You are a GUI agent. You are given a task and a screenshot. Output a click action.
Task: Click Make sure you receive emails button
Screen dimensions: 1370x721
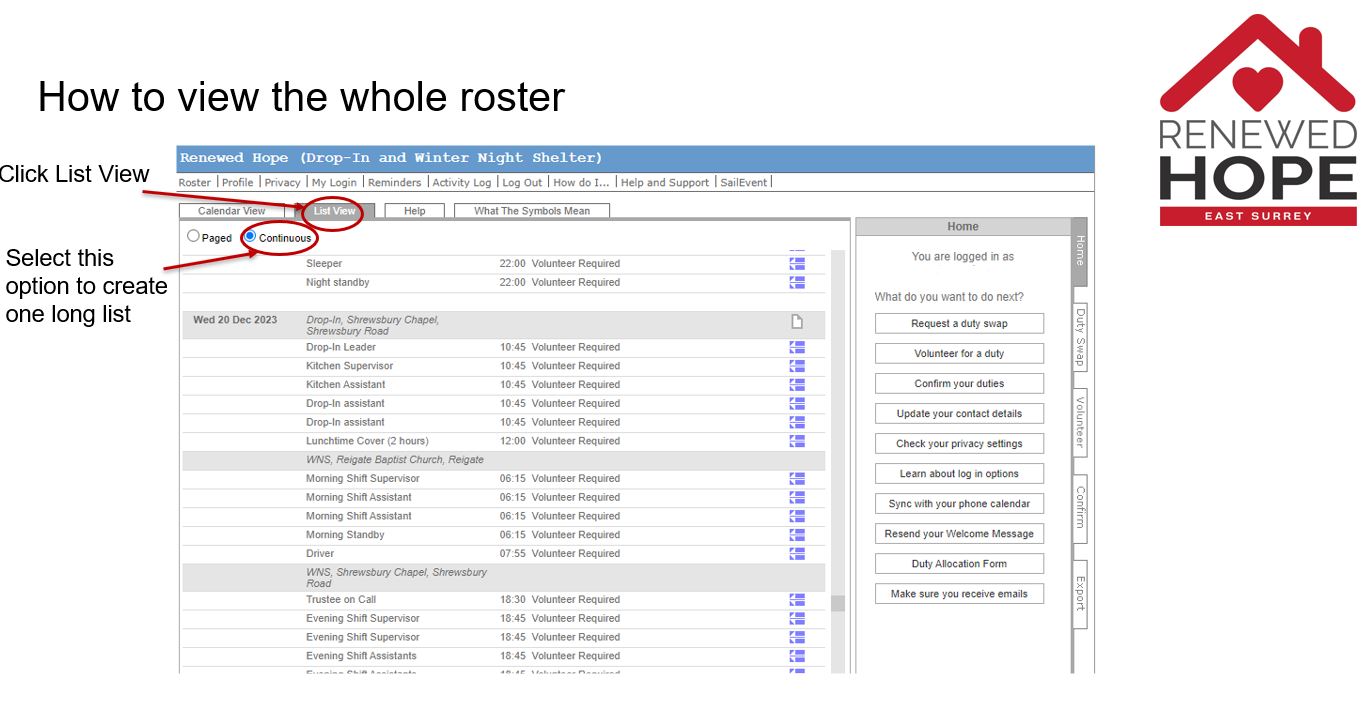coord(959,594)
